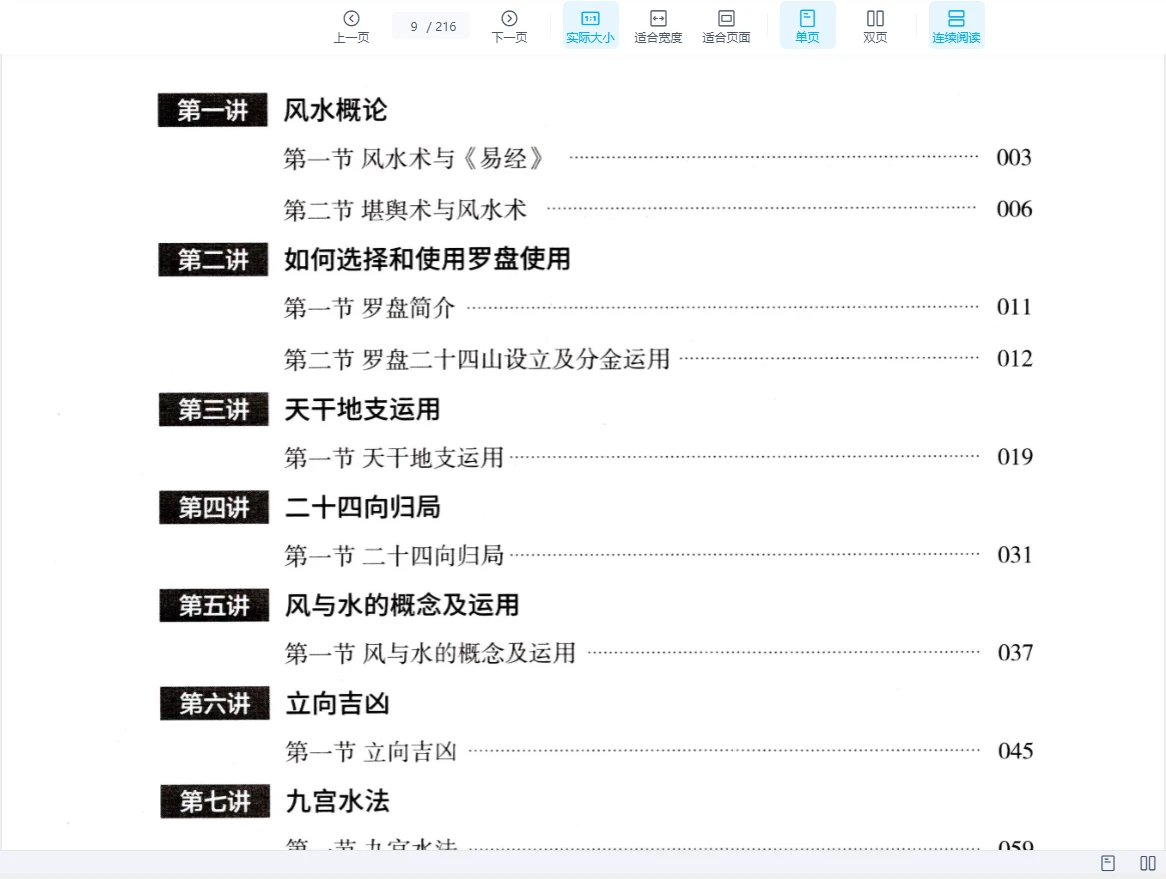
Task: Go to previous page (上一页)
Action: point(351,26)
